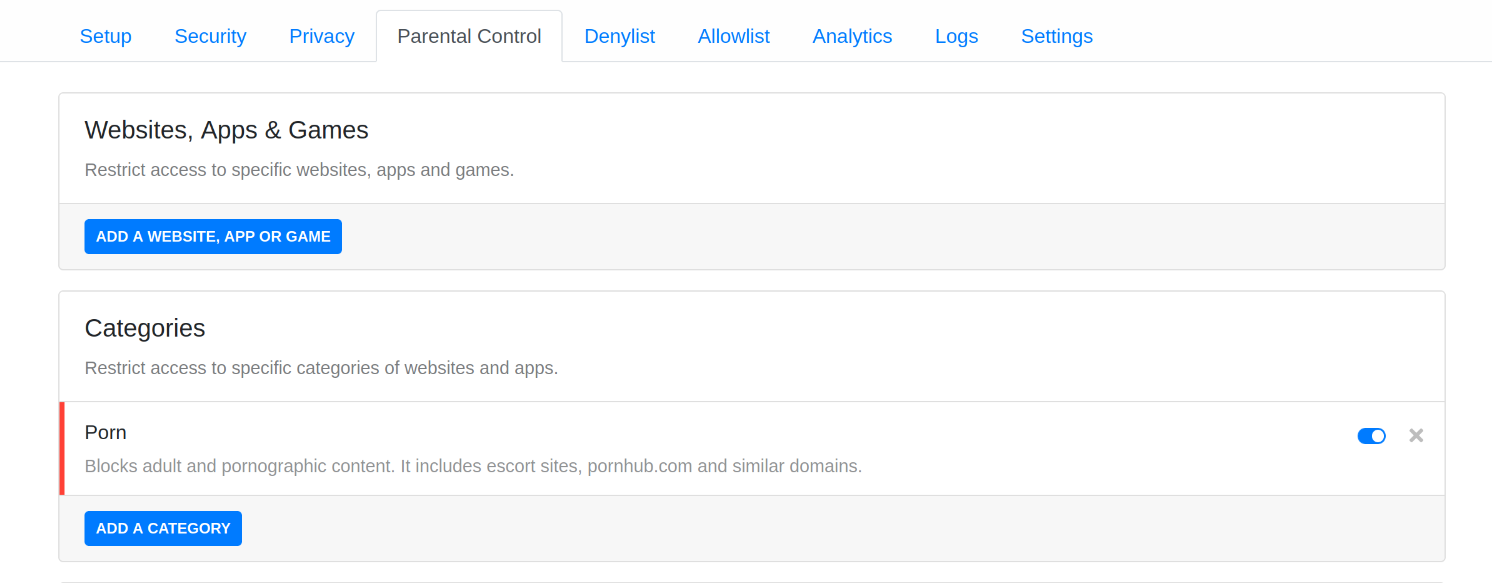Go to the Settings tab

point(1057,36)
